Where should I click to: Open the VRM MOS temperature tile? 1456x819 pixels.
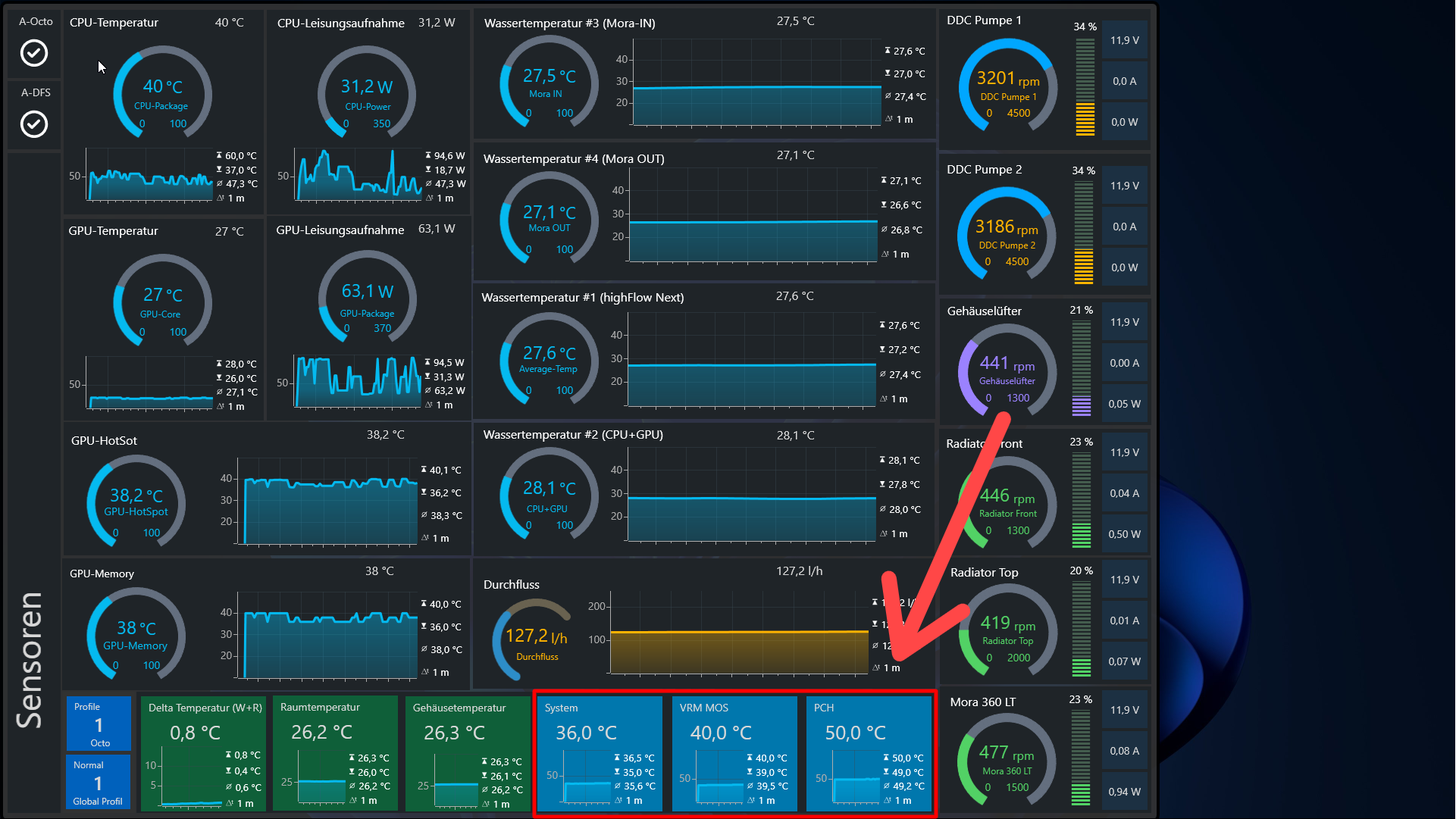(x=734, y=754)
